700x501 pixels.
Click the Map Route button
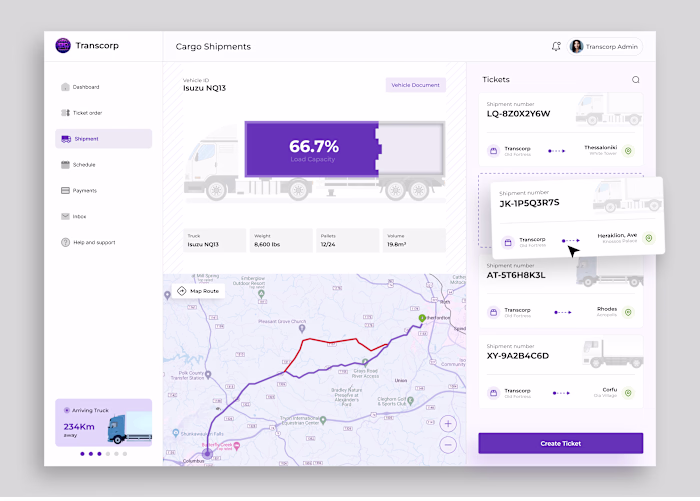point(198,291)
